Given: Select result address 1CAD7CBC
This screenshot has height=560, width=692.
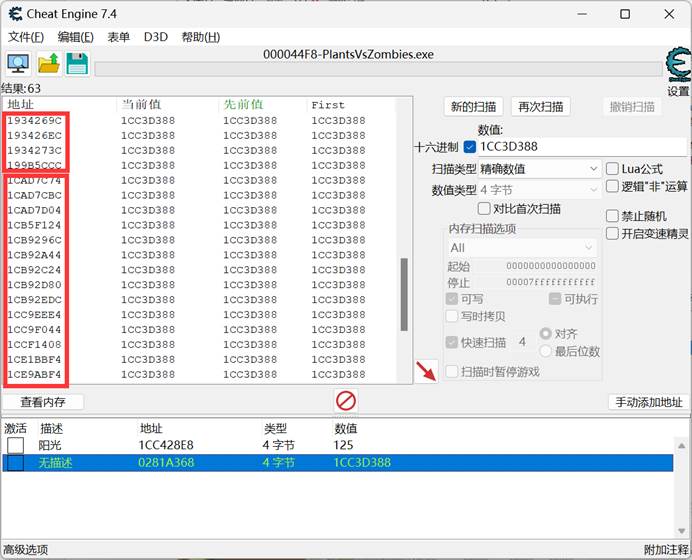Looking at the screenshot, I should 34,195.
